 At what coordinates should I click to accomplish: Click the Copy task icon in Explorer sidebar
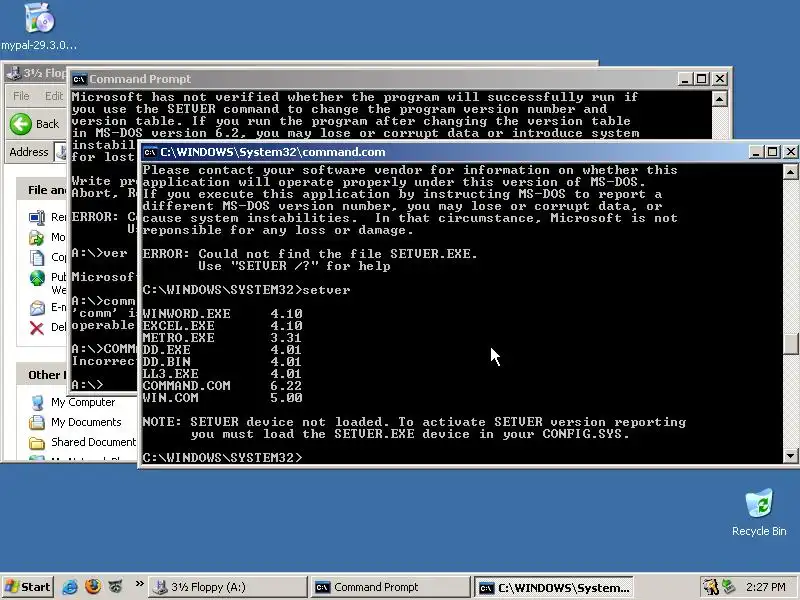click(x=37, y=257)
